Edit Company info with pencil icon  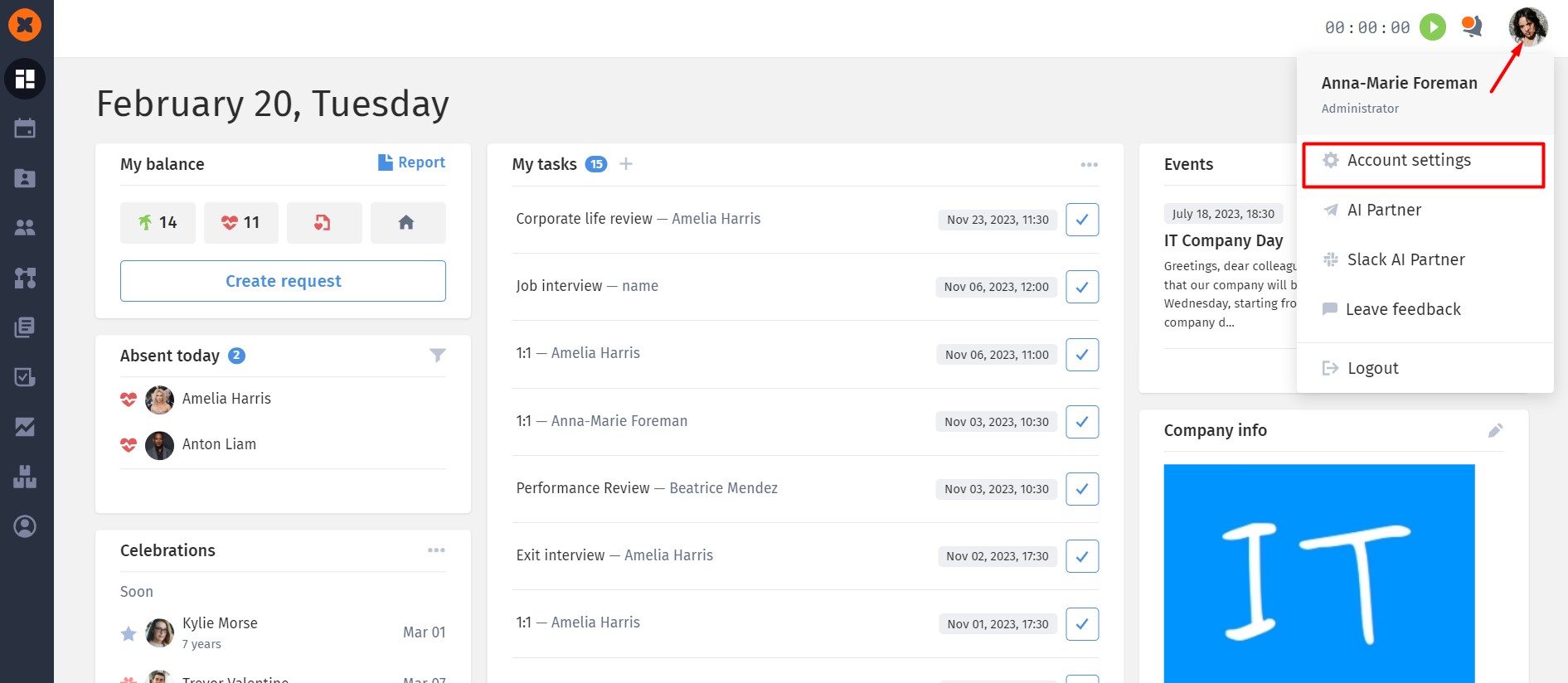[1495, 430]
